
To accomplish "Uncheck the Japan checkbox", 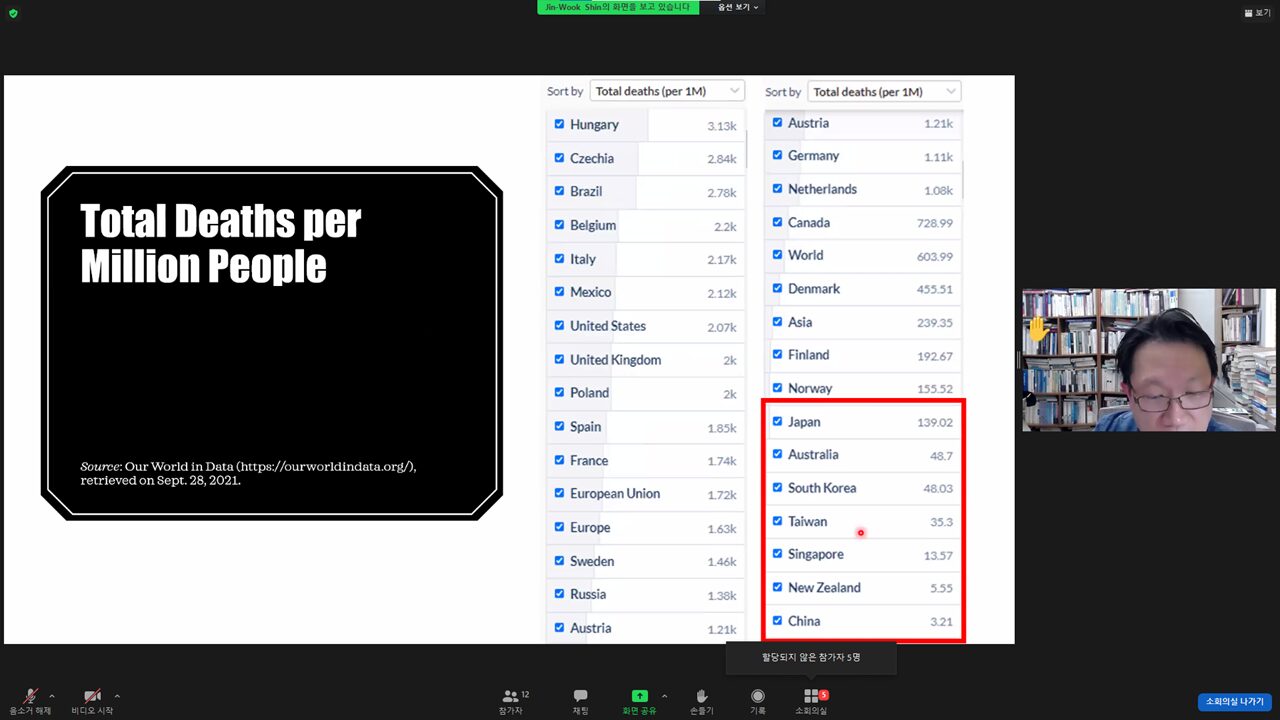I will tap(777, 421).
